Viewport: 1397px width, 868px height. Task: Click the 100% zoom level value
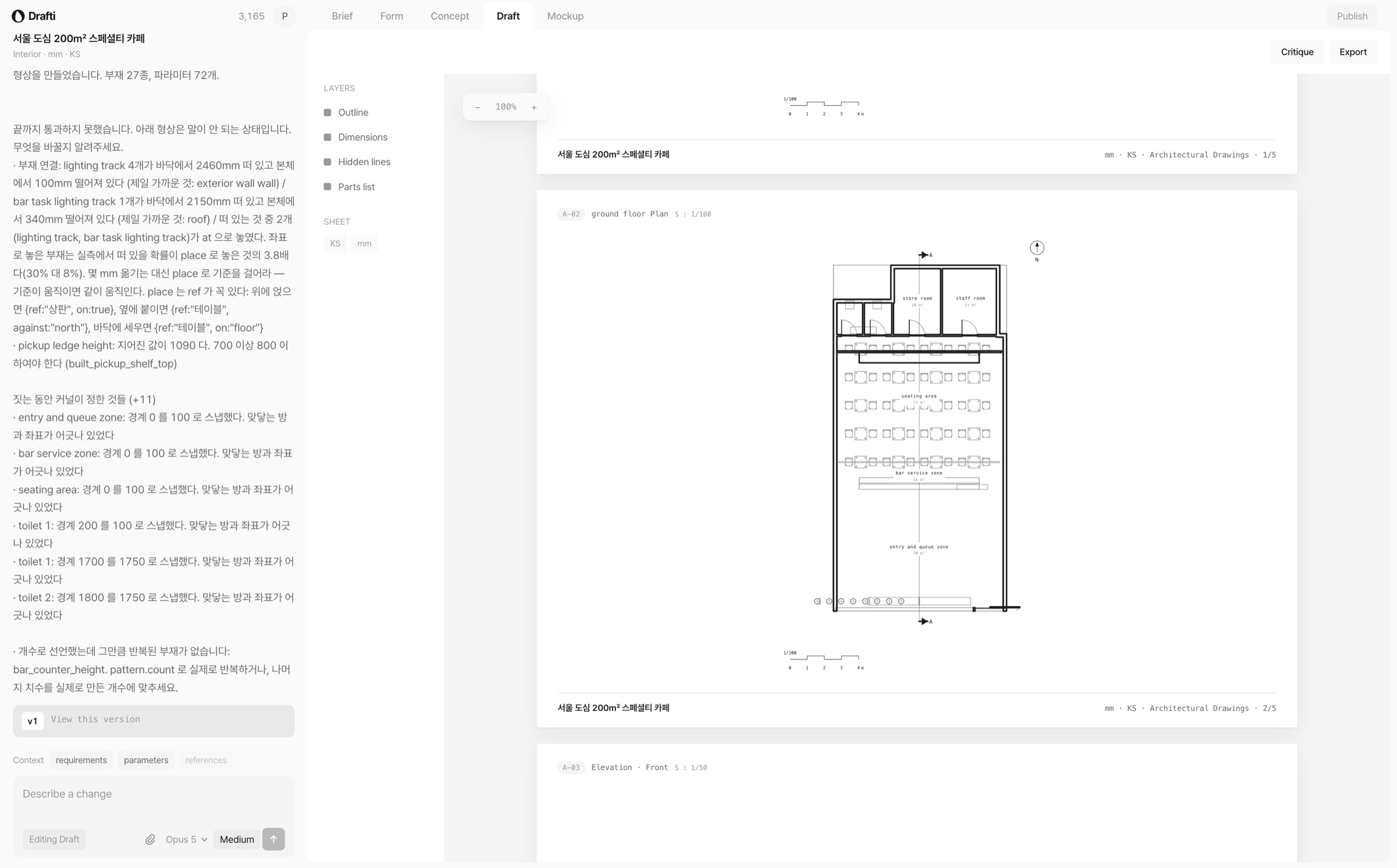(505, 107)
